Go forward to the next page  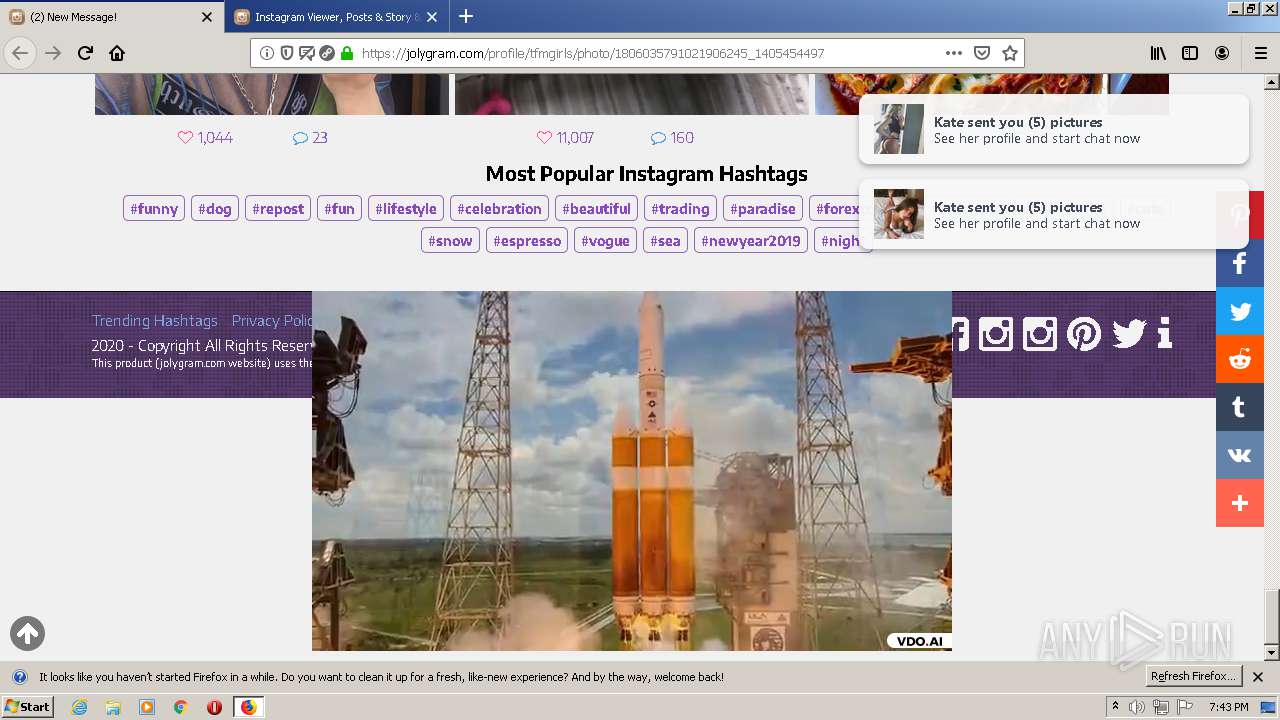coord(53,53)
